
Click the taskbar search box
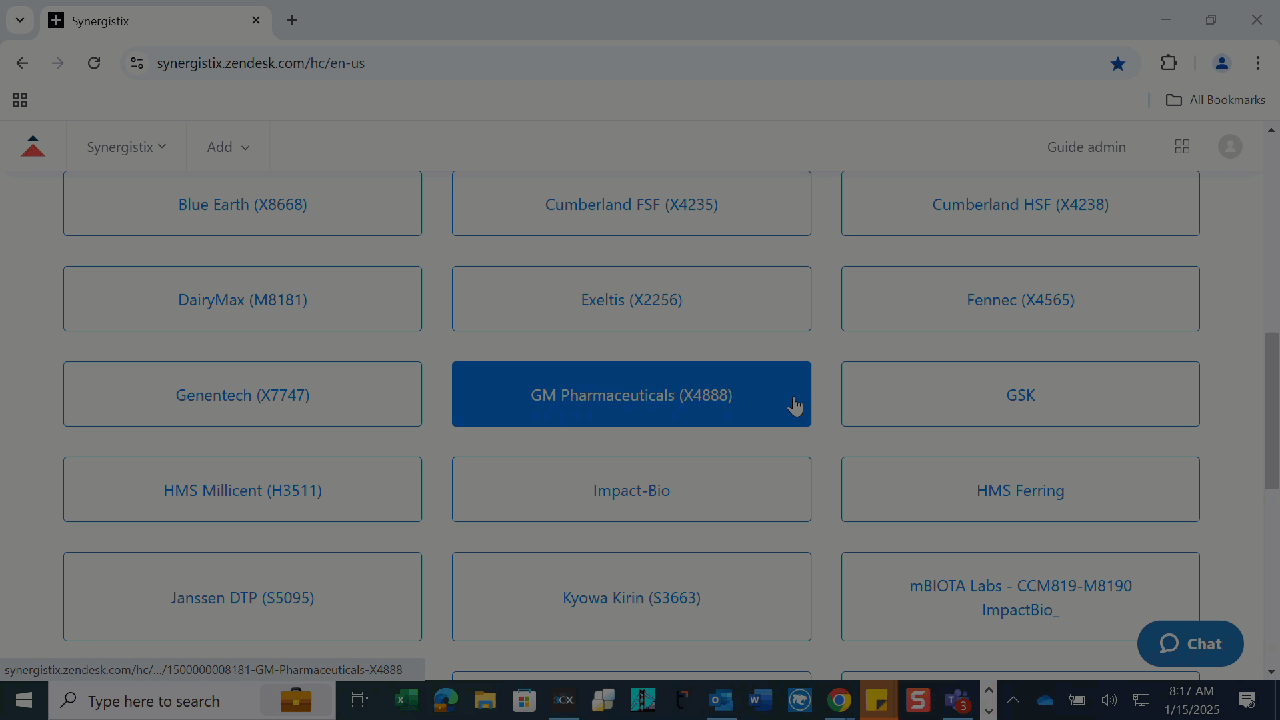(192, 700)
